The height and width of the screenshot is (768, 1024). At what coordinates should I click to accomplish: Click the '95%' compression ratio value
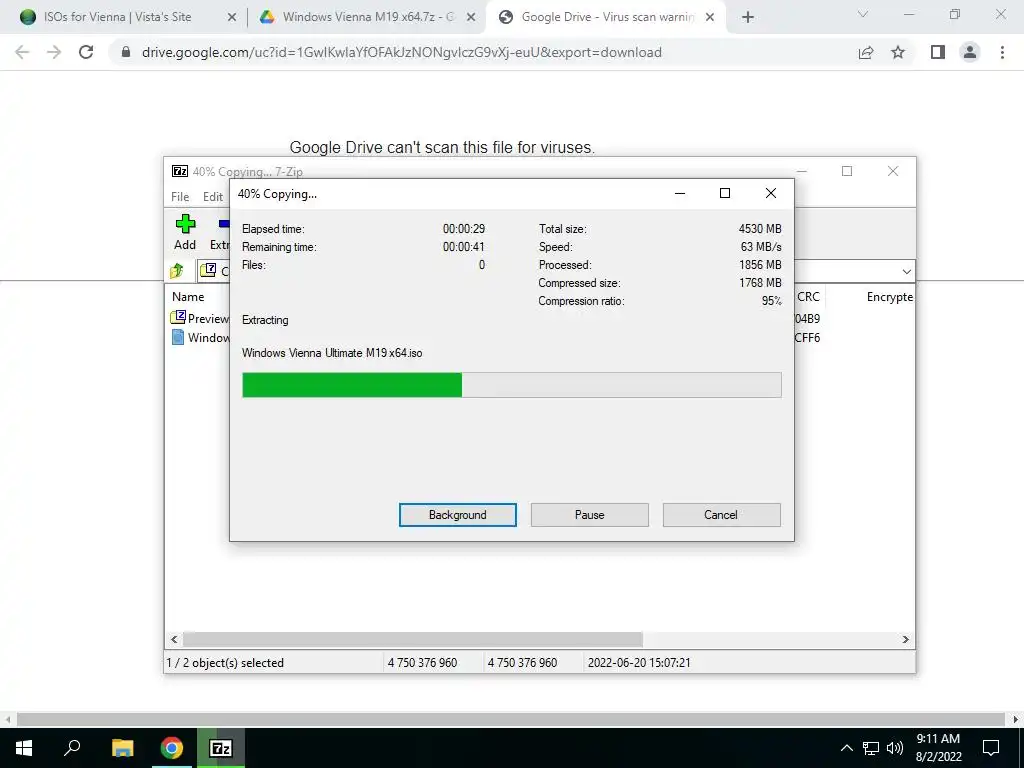click(772, 301)
